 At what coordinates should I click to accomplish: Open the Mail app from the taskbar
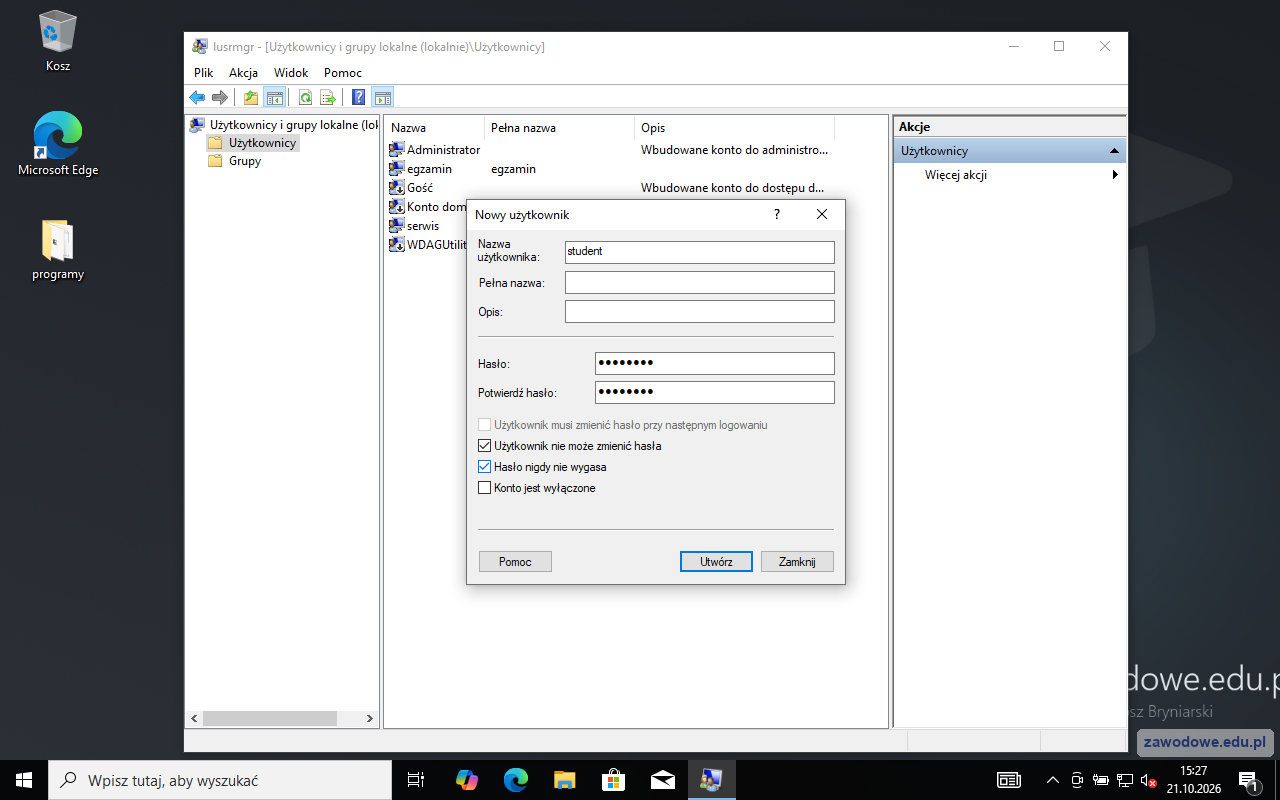[663, 780]
